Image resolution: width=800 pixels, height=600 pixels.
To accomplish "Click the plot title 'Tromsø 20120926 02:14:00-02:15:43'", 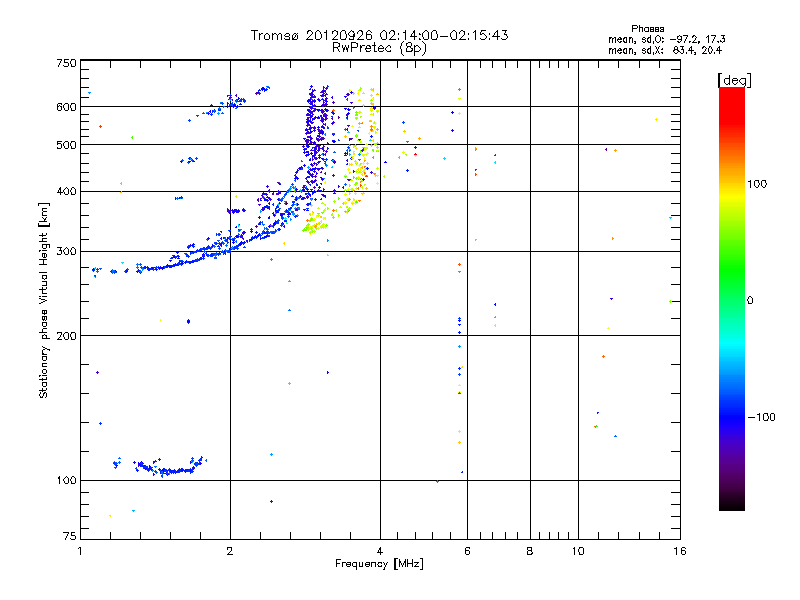I will click(379, 35).
